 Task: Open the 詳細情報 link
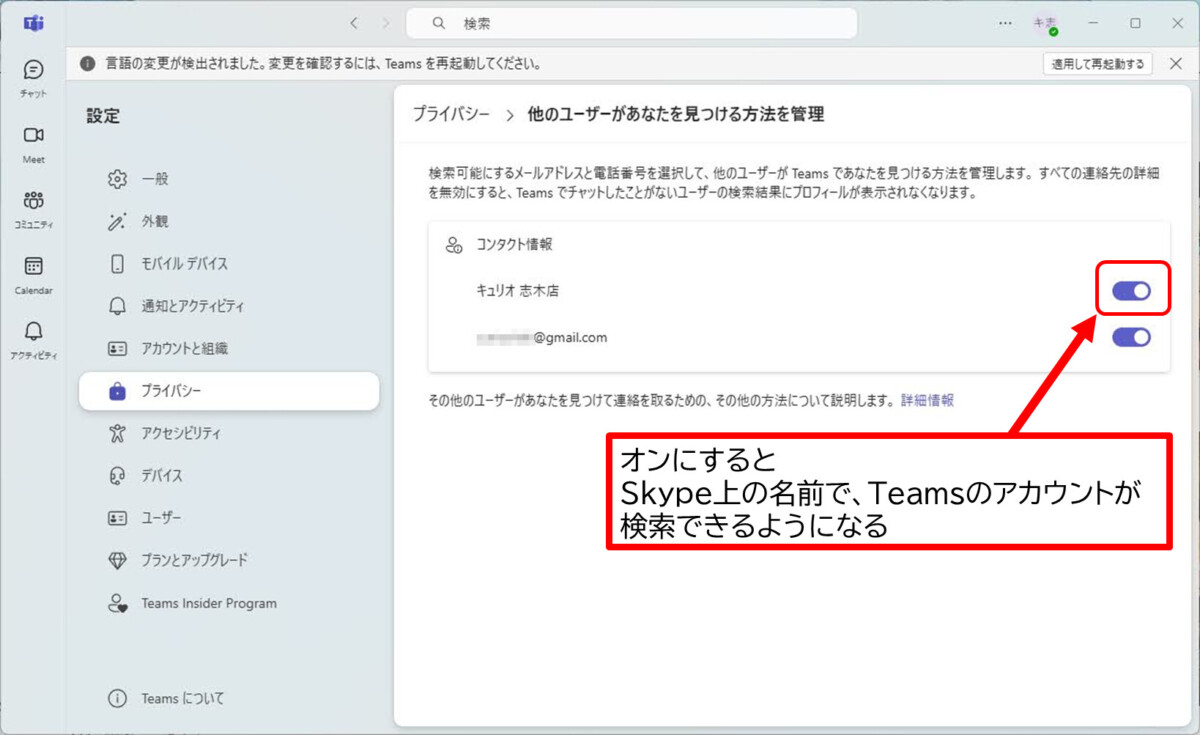click(x=927, y=400)
